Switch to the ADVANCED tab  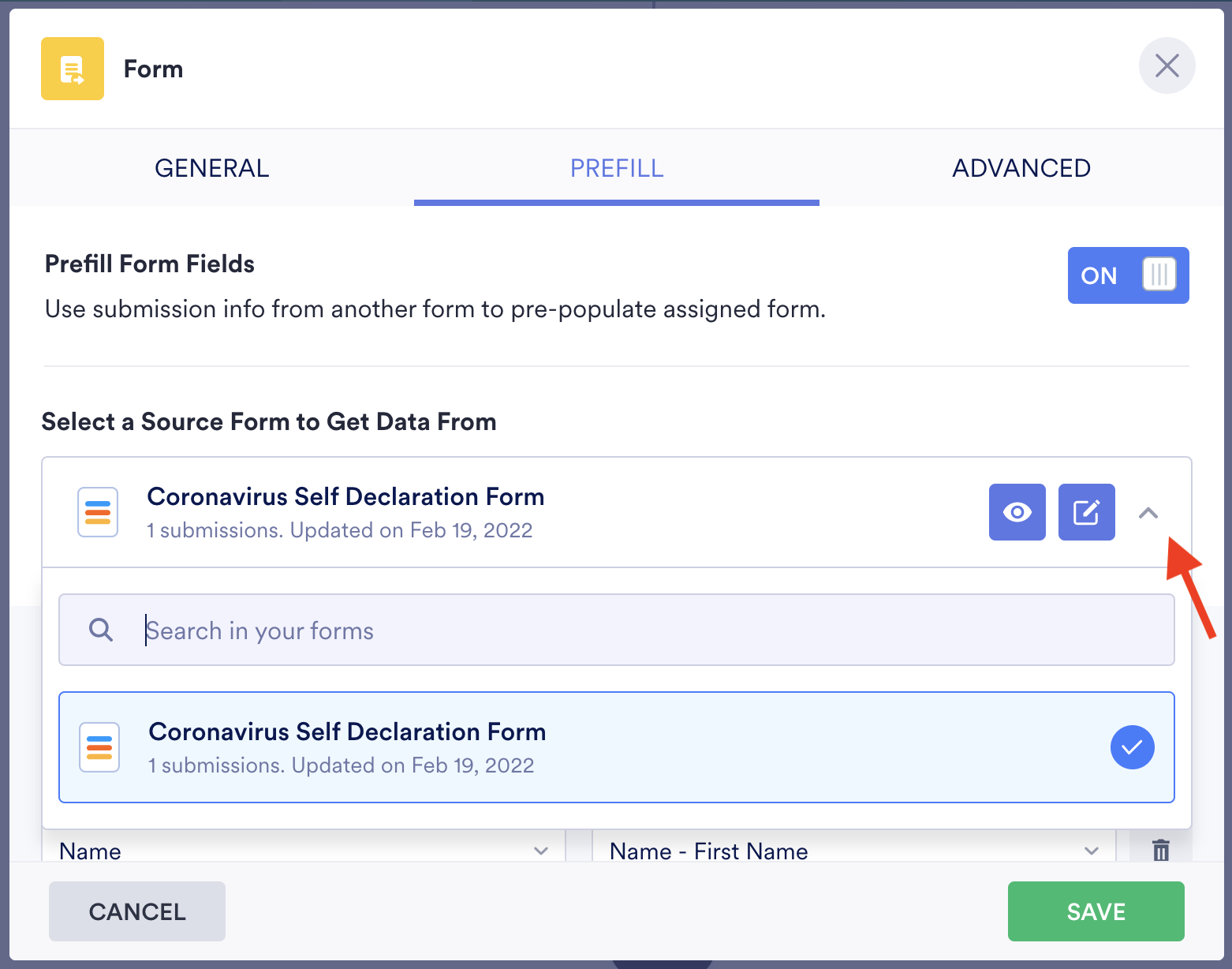tap(1021, 168)
